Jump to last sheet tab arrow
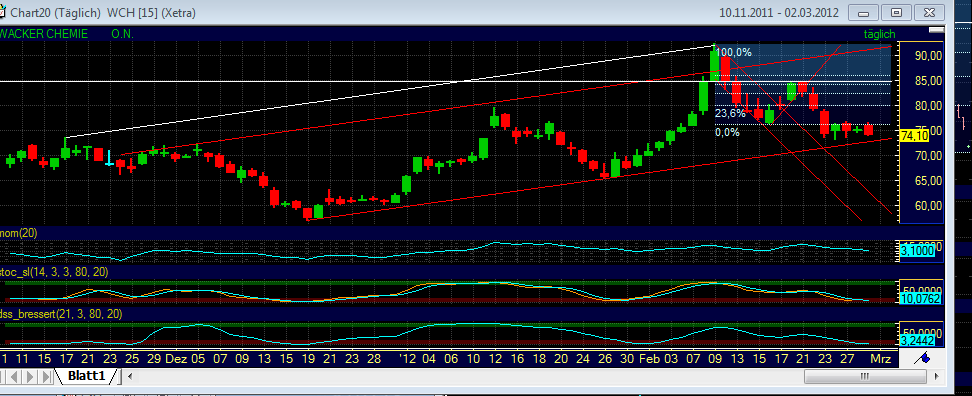 pyautogui.click(x=46, y=376)
